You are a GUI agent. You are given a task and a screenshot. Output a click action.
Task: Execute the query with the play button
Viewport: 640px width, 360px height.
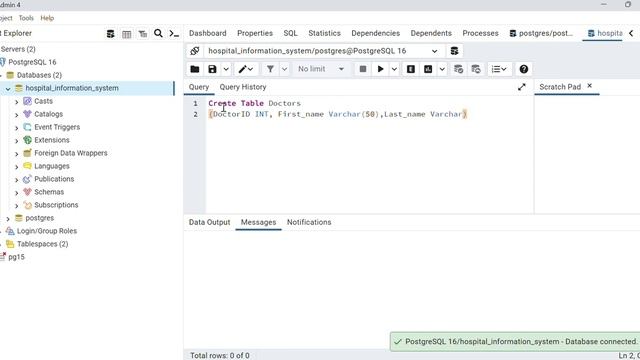click(x=380, y=69)
